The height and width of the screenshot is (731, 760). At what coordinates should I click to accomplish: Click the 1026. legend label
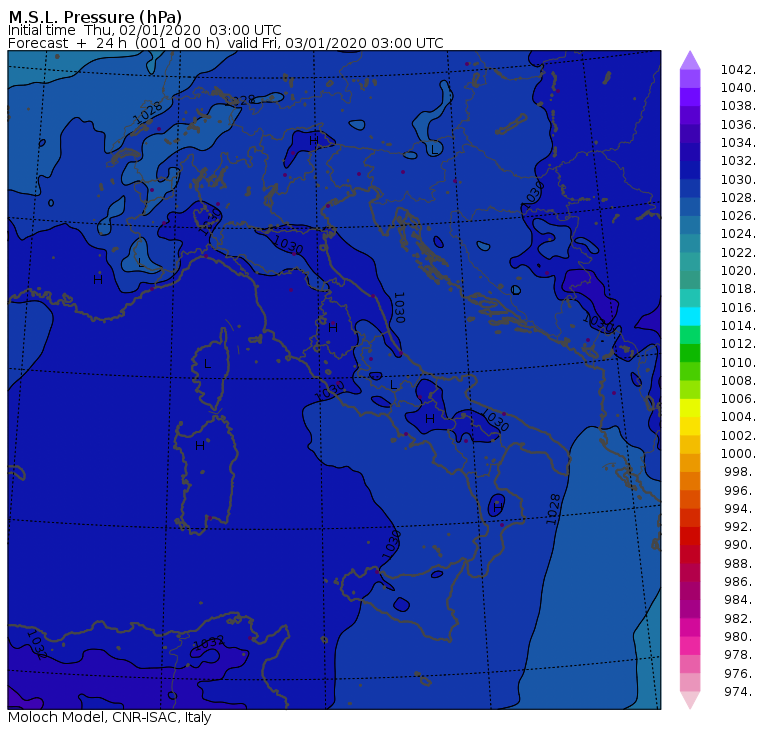(738, 215)
